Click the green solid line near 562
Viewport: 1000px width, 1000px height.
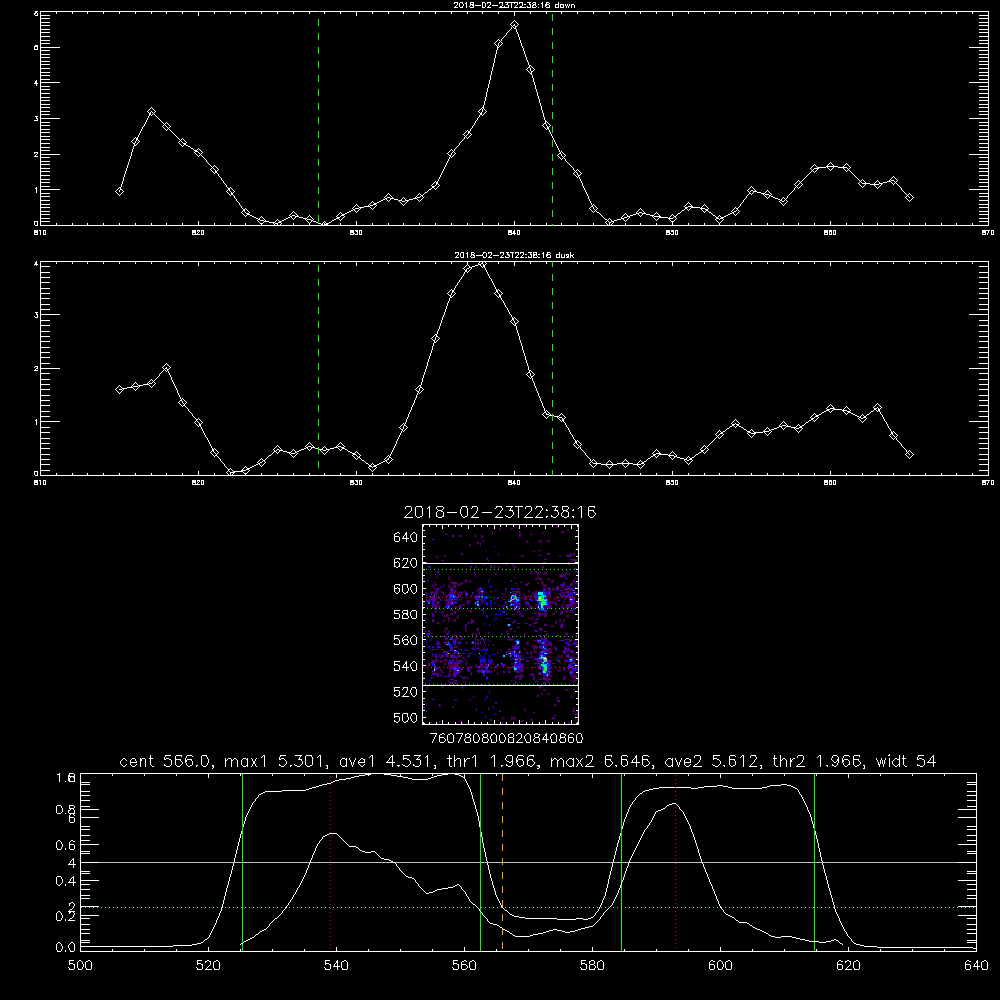click(480, 862)
